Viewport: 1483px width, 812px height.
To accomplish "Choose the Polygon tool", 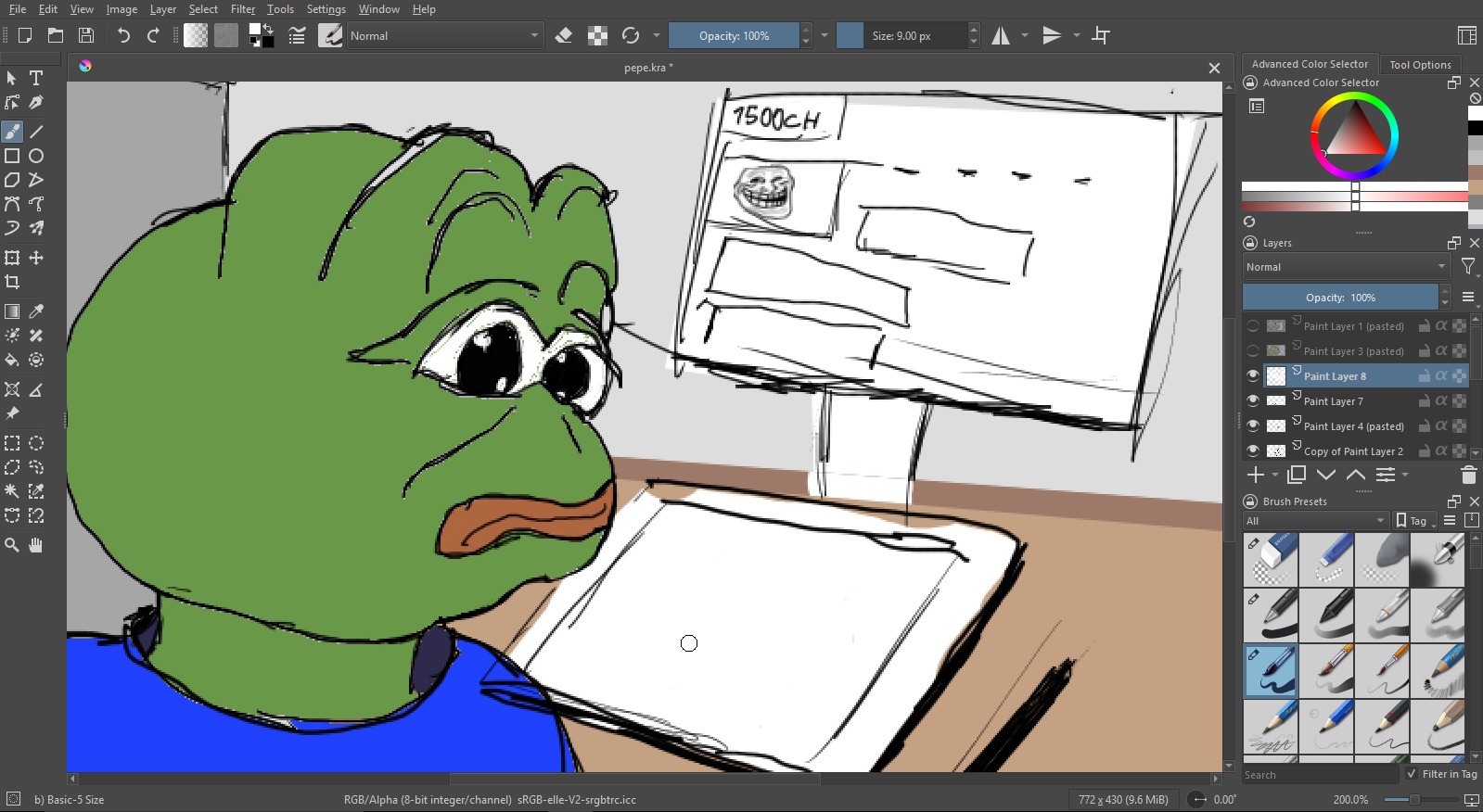I will point(12,180).
